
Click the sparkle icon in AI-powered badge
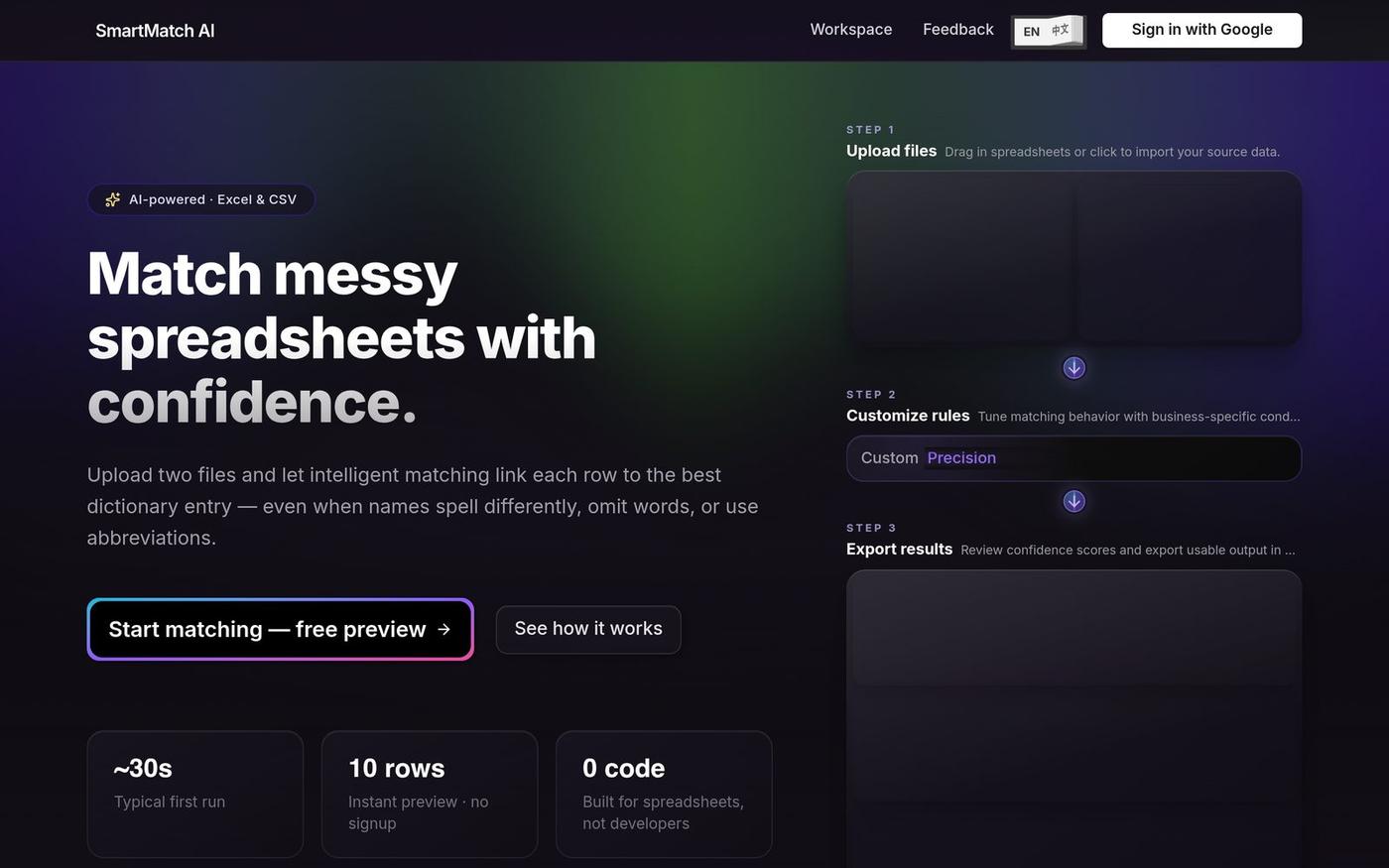point(113,199)
